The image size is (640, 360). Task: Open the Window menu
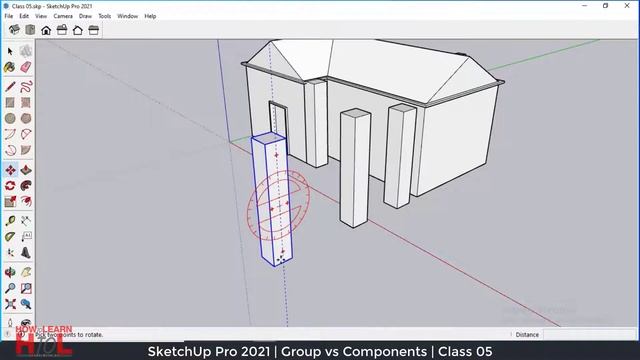pos(127,16)
